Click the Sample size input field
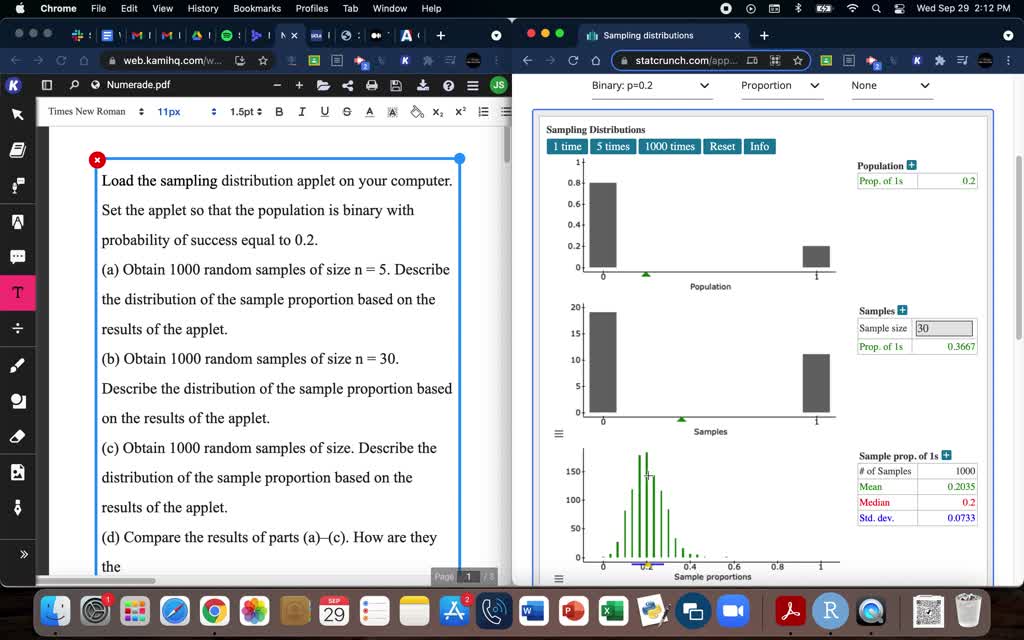1024x640 pixels. tap(944, 328)
